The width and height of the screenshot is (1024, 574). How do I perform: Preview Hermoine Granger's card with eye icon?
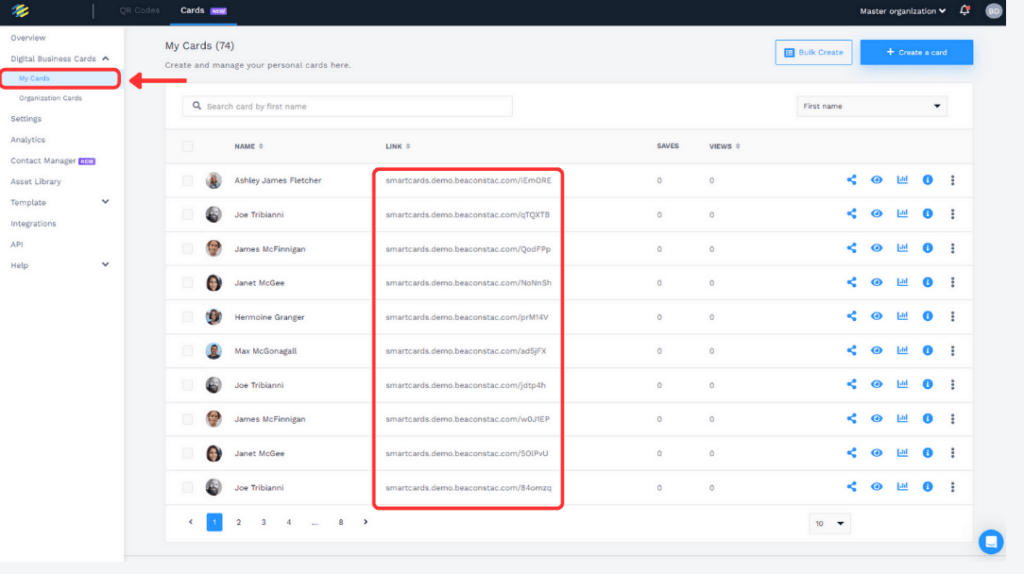[876, 316]
